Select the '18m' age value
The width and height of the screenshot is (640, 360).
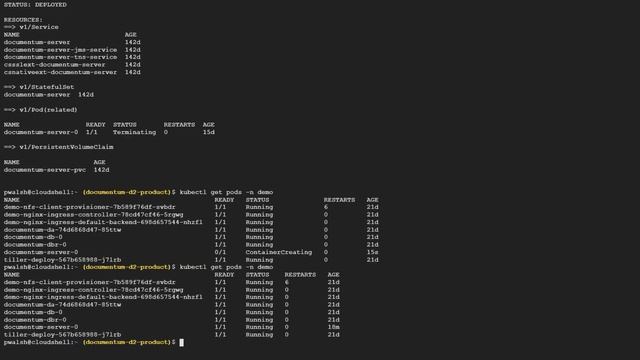(333, 327)
